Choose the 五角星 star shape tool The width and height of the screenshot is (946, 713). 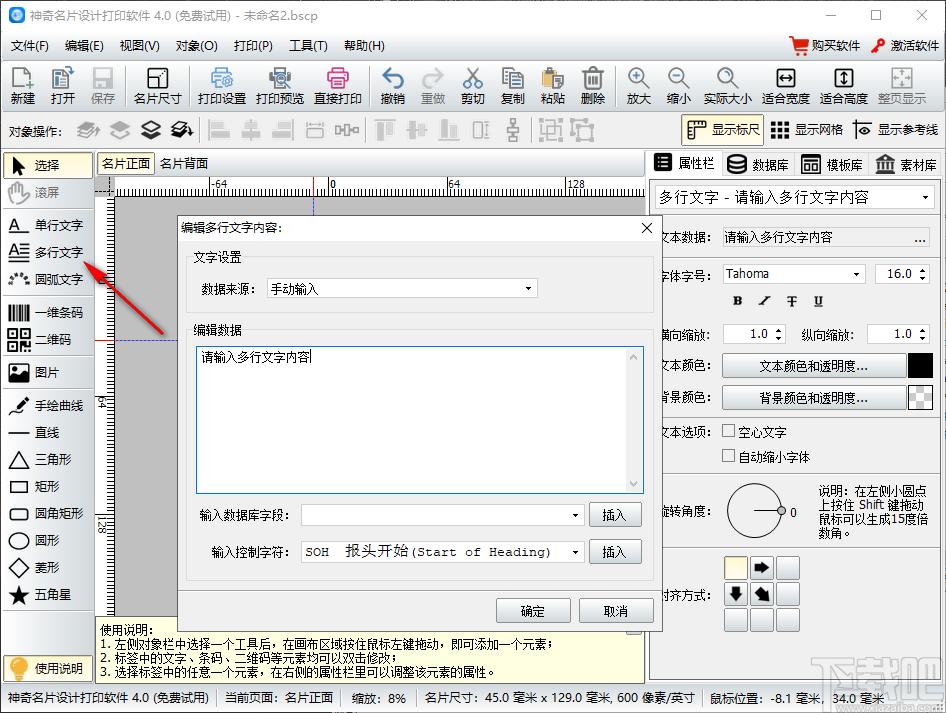point(47,596)
